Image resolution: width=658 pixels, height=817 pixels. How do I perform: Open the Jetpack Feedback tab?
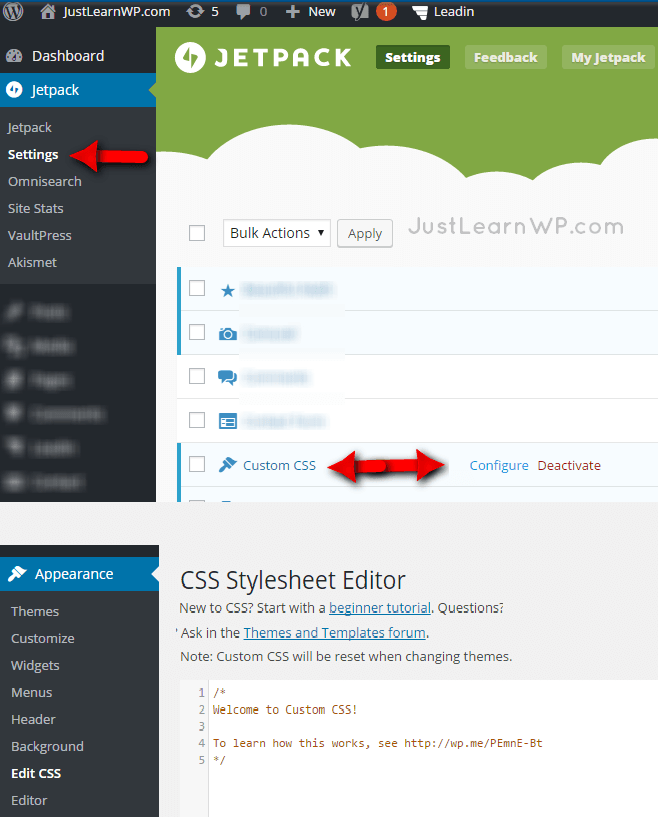click(x=505, y=57)
